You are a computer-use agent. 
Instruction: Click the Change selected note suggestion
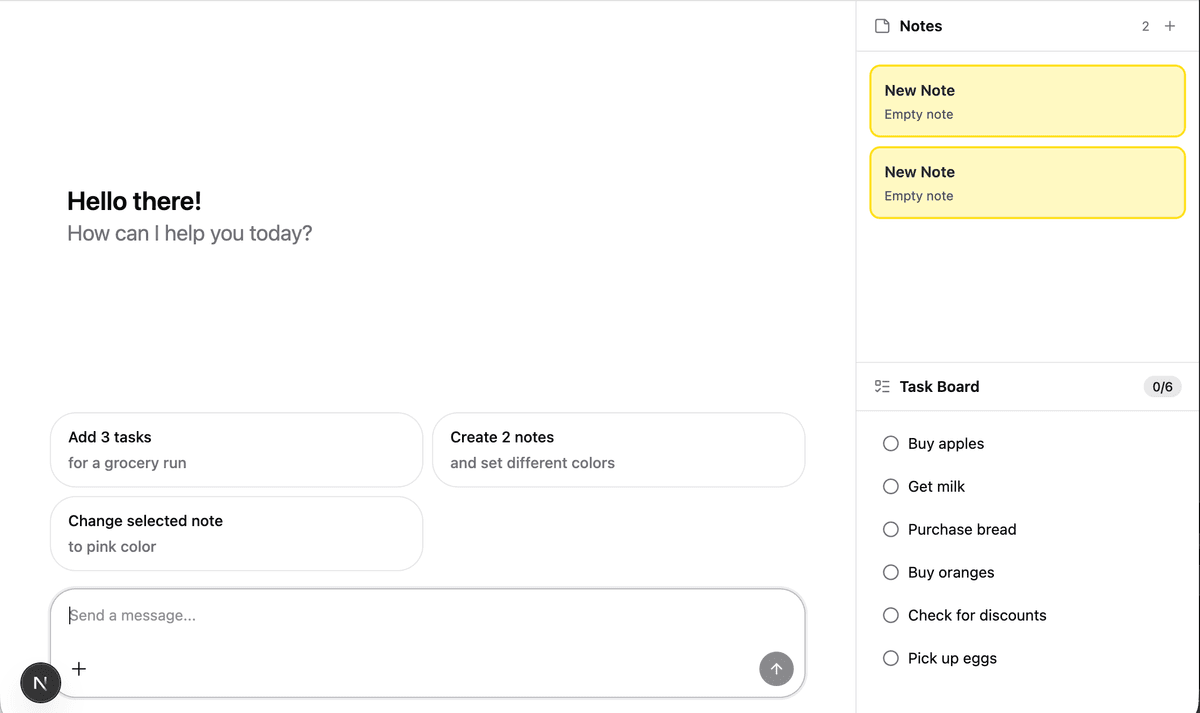[x=236, y=534]
